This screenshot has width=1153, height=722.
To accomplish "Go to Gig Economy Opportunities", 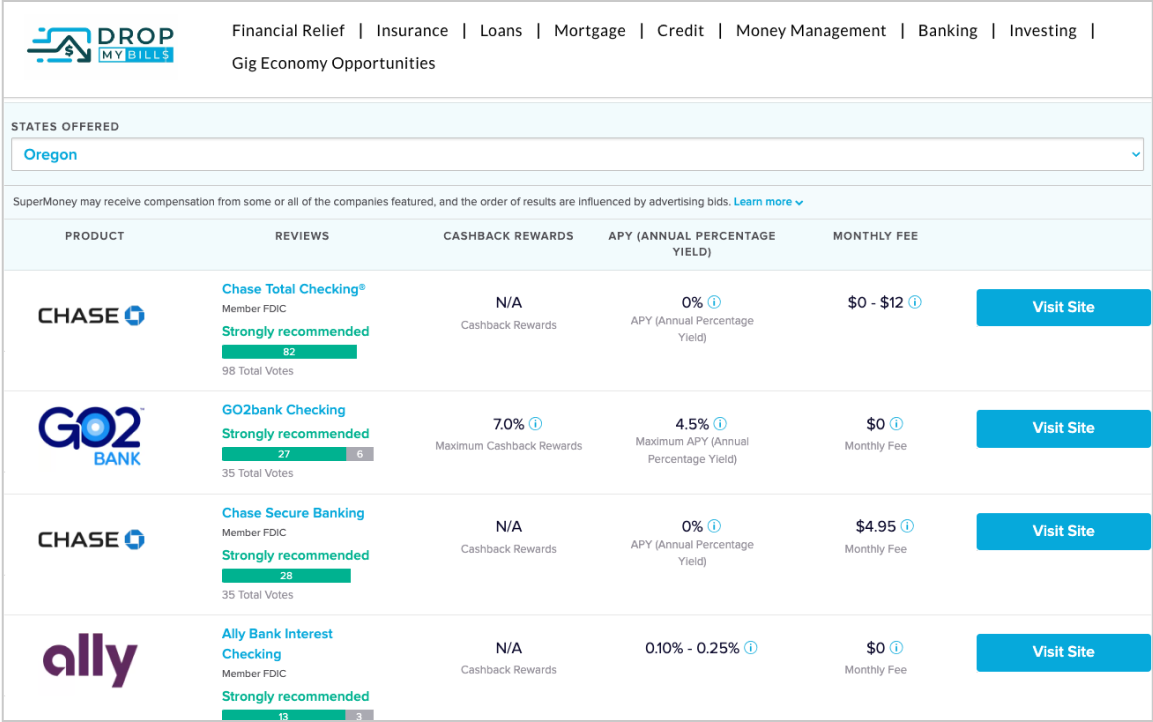I will (x=333, y=64).
